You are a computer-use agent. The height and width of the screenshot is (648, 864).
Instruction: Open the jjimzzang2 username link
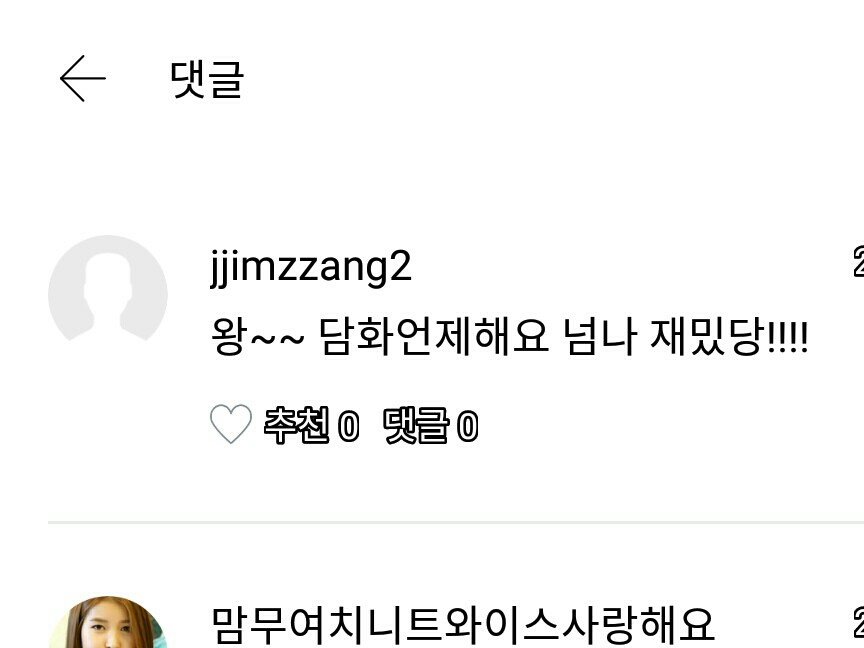pyautogui.click(x=311, y=268)
